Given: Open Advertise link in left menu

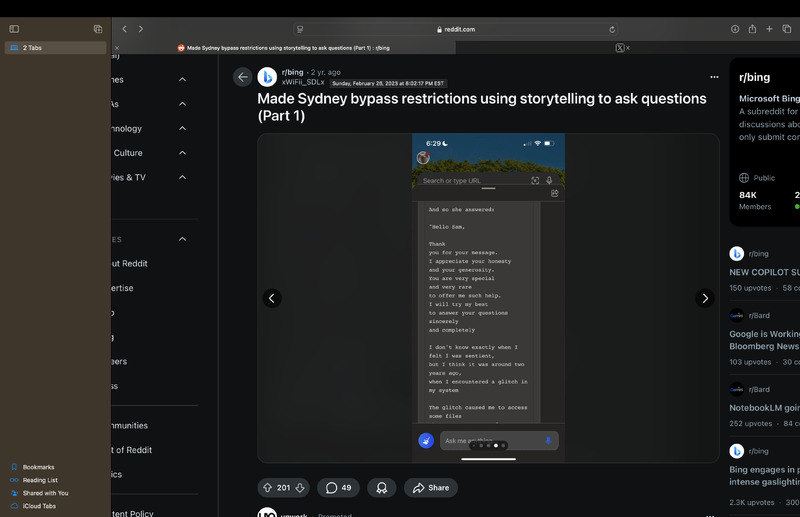Looking at the screenshot, I should (x=122, y=288).
